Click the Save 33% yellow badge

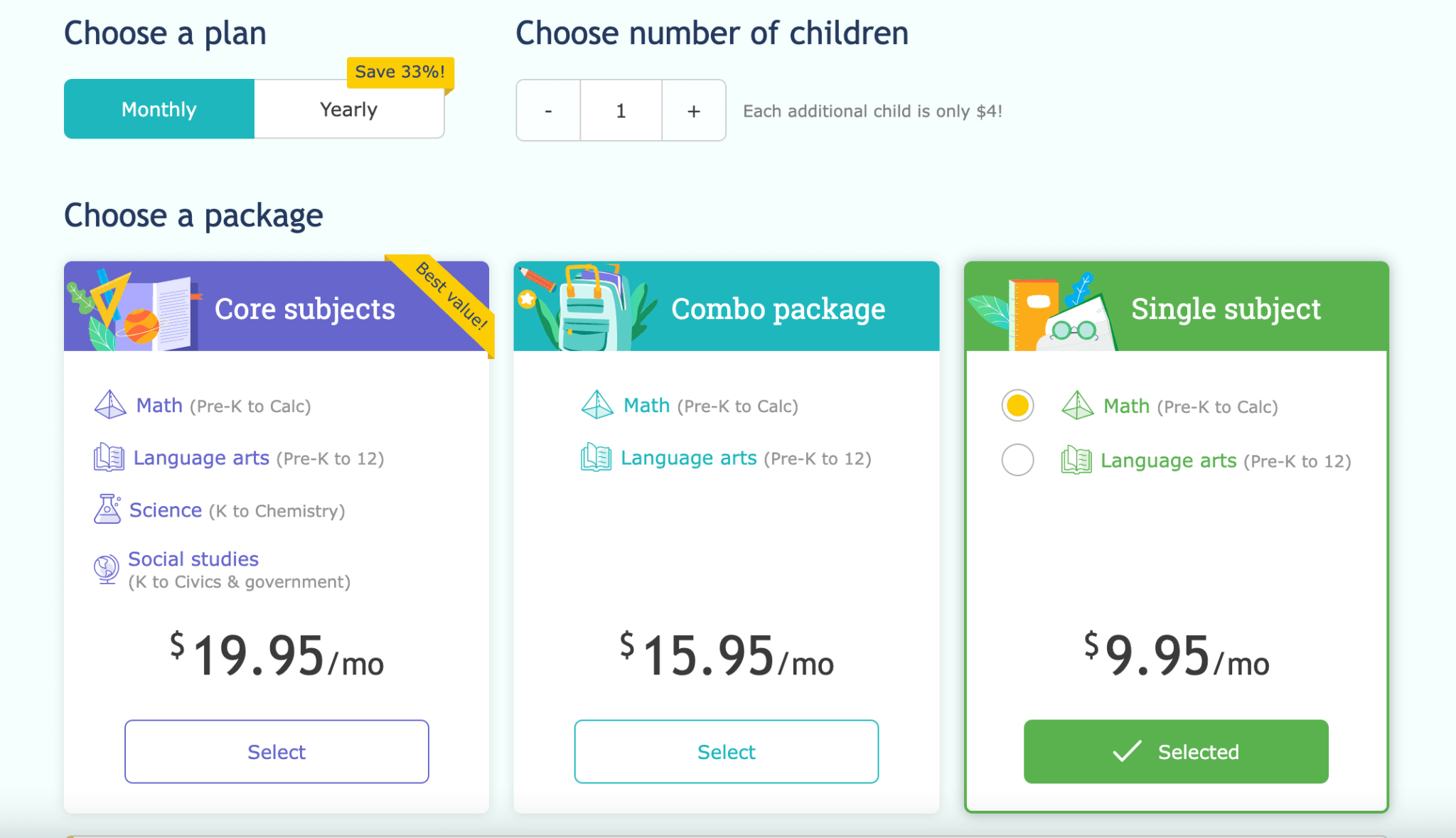[399, 71]
